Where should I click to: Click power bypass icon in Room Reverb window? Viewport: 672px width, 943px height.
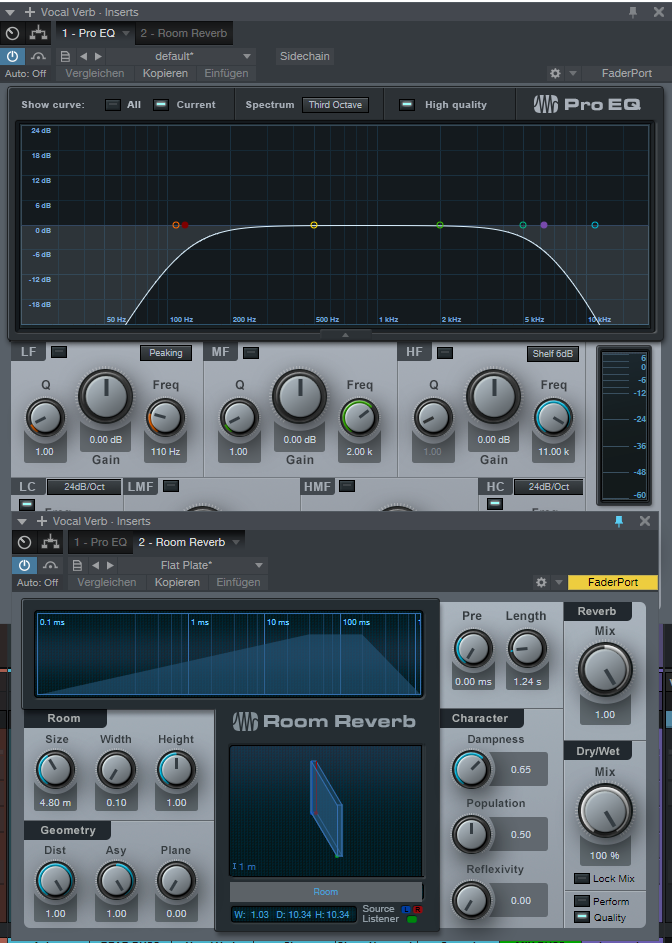[x=24, y=565]
